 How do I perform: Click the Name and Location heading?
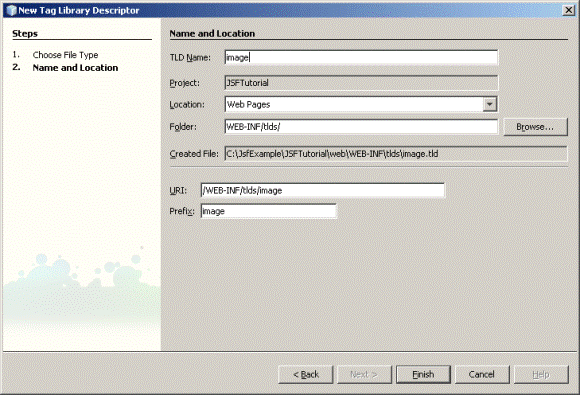pyautogui.click(x=212, y=34)
